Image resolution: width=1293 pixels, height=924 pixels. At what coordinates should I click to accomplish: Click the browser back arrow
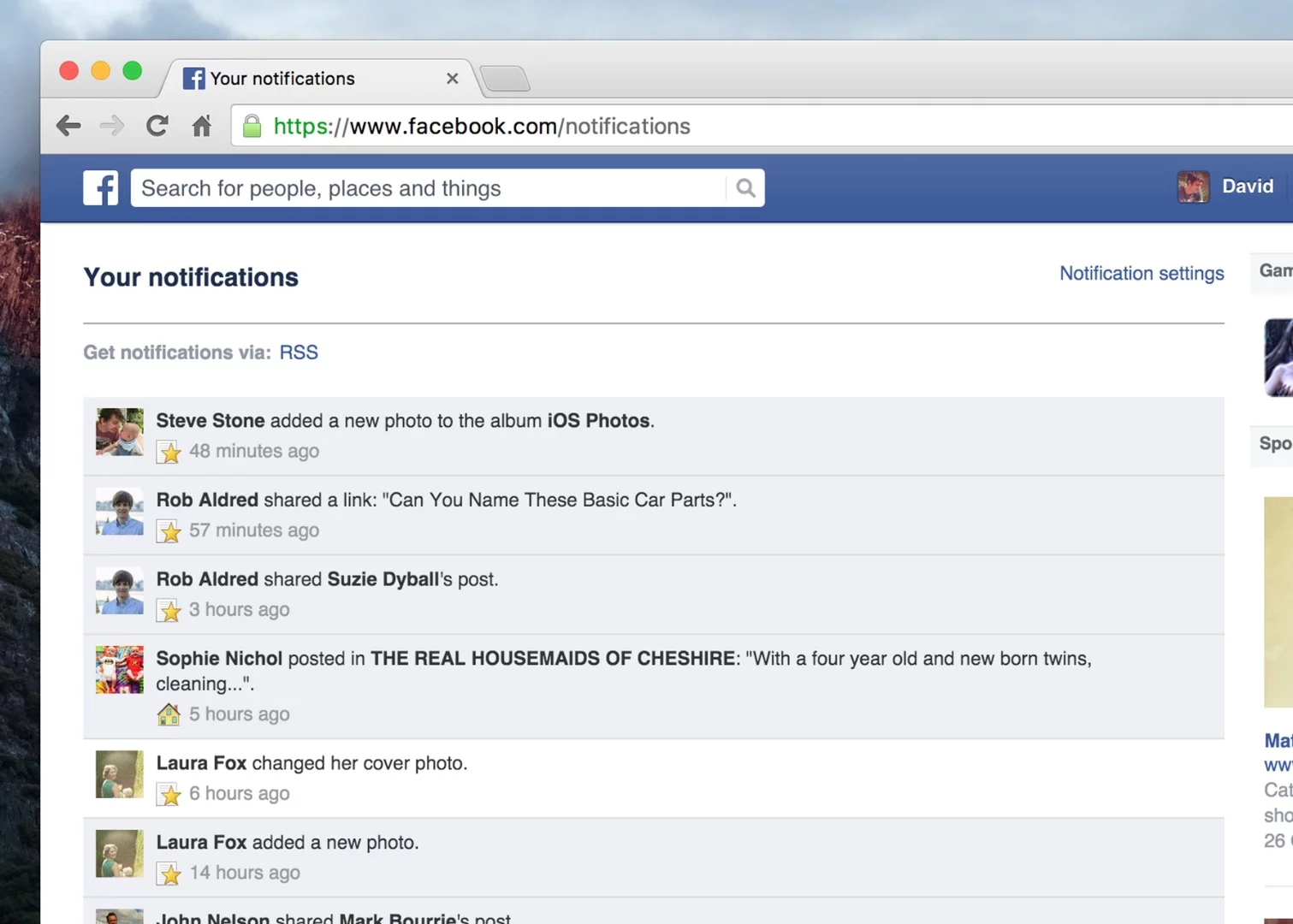pyautogui.click(x=68, y=125)
